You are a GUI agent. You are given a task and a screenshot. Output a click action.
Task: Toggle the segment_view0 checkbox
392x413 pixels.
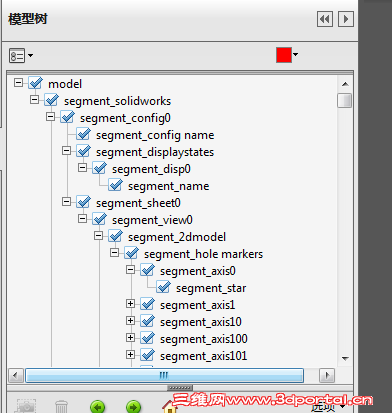click(99, 219)
